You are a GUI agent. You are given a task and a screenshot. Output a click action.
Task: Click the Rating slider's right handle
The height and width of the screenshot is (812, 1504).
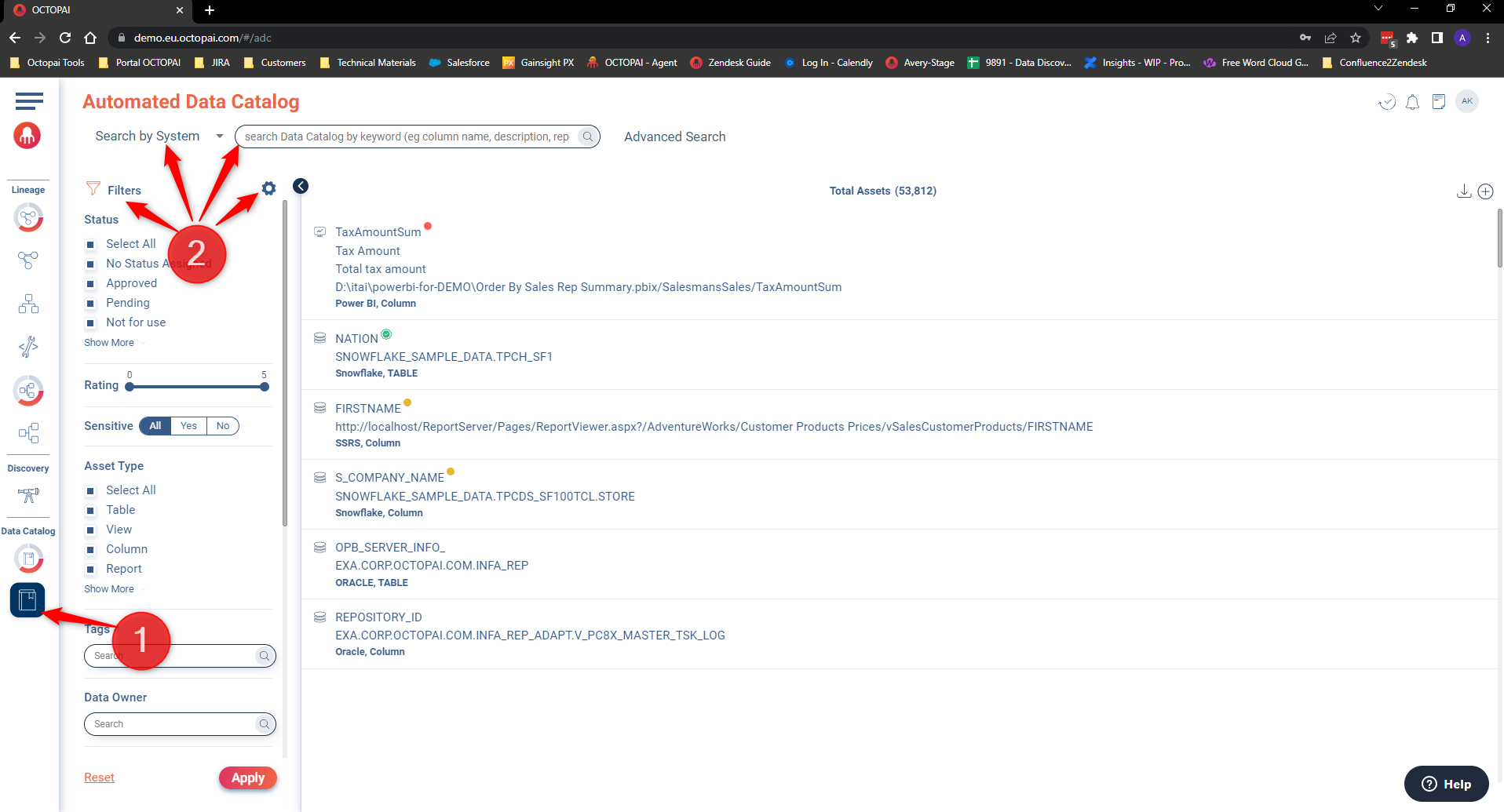tap(265, 387)
